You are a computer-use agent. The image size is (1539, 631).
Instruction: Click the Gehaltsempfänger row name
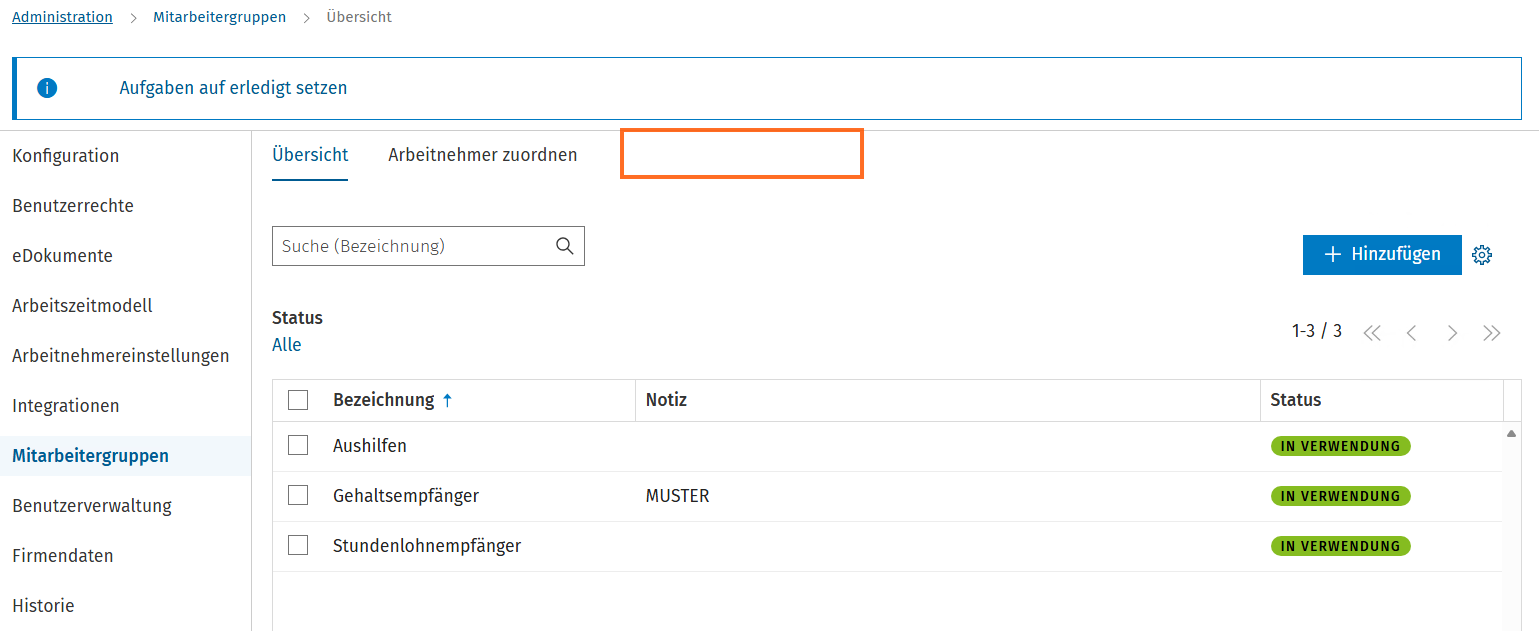point(406,496)
